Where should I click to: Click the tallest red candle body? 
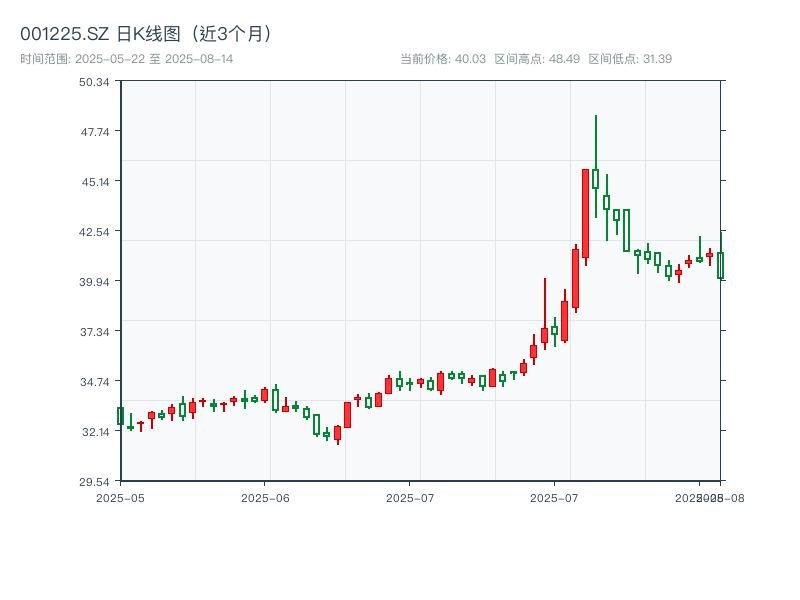point(586,213)
